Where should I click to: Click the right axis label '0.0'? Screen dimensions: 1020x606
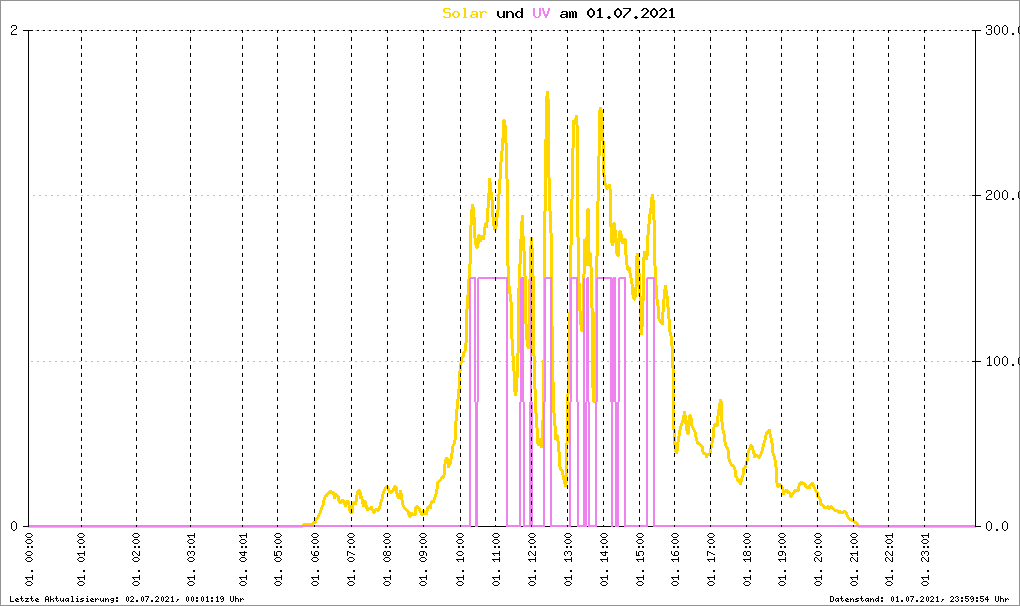pos(997,526)
